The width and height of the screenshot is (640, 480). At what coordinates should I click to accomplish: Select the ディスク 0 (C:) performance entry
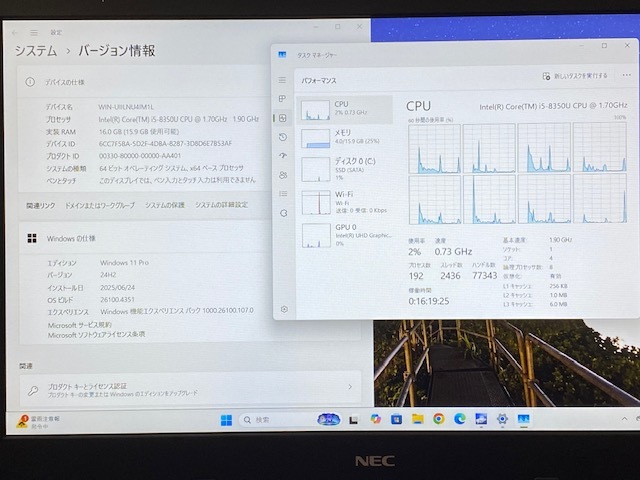click(x=344, y=169)
